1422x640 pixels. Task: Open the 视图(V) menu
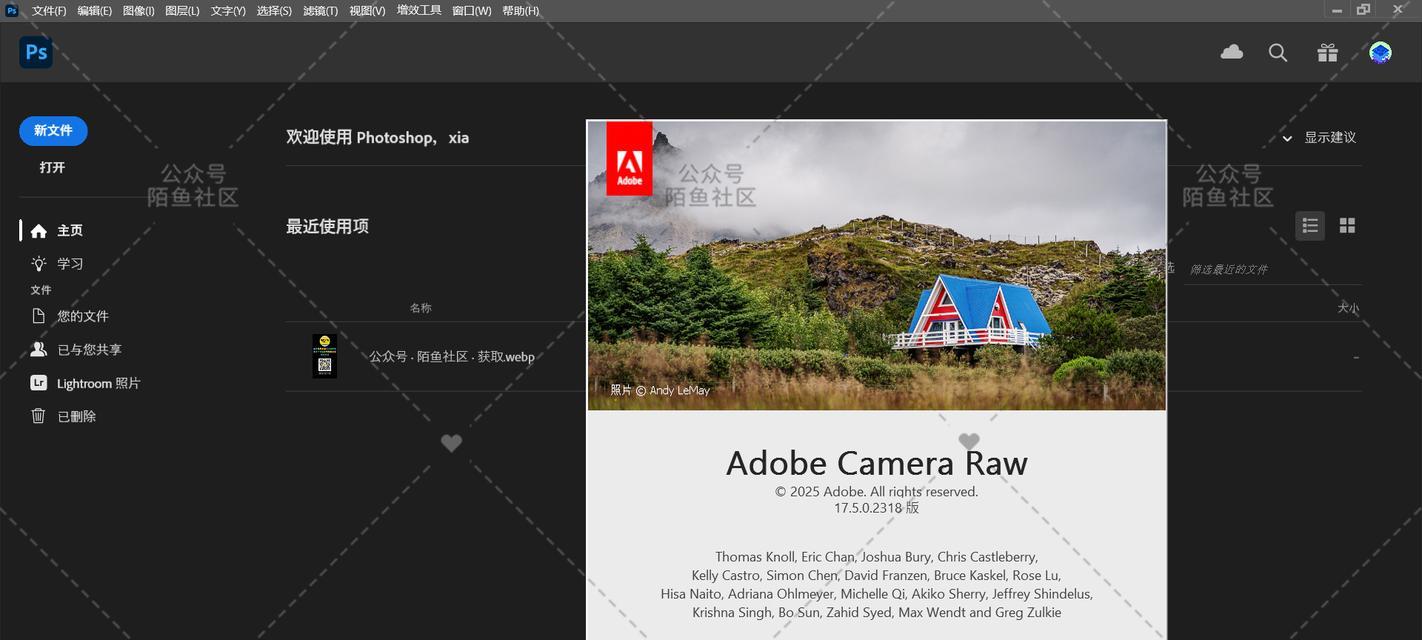point(367,11)
